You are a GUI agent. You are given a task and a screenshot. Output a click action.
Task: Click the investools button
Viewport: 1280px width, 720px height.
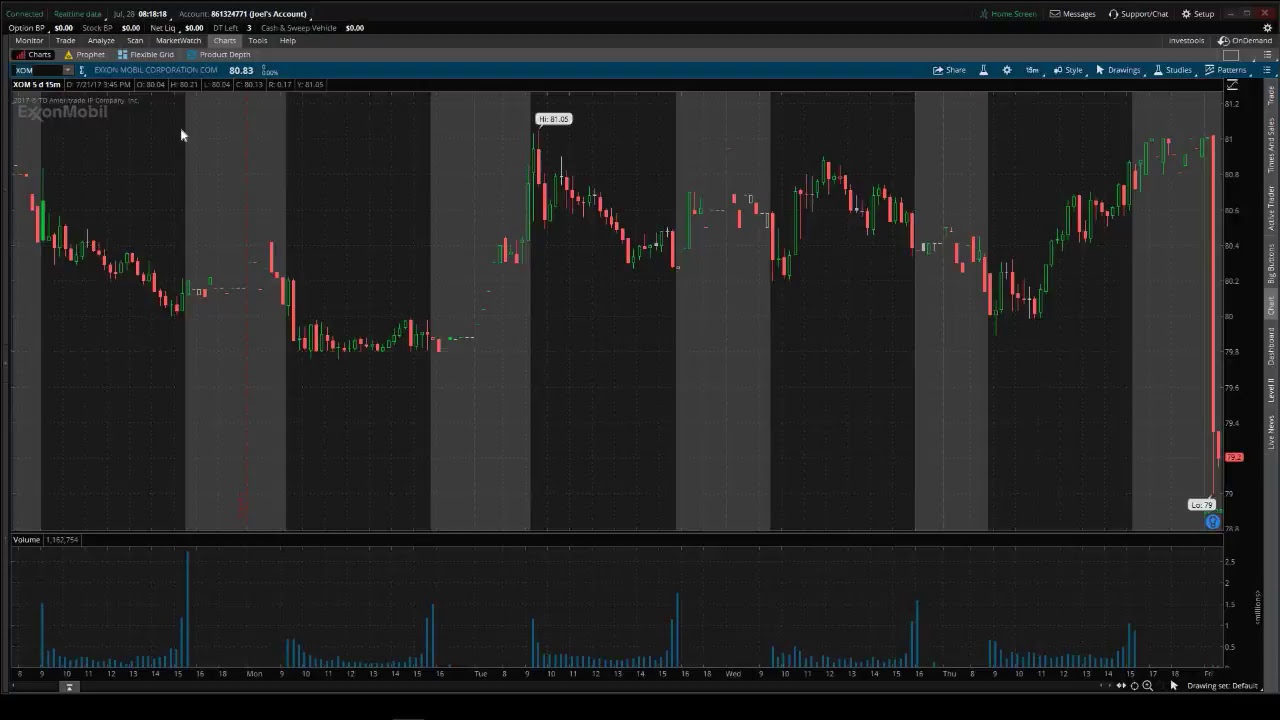tap(1187, 41)
